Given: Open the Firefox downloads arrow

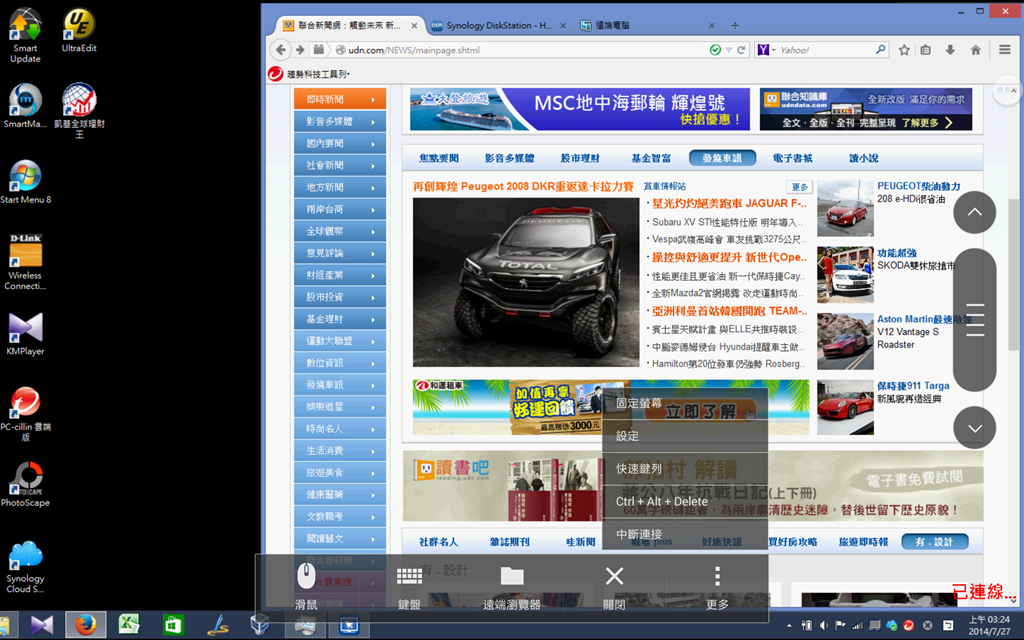Looking at the screenshot, I should click(x=950, y=50).
